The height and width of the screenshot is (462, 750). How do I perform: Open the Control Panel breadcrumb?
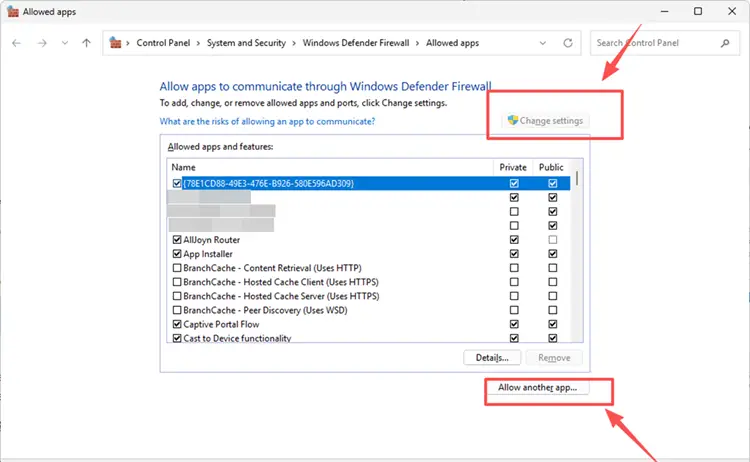[163, 43]
